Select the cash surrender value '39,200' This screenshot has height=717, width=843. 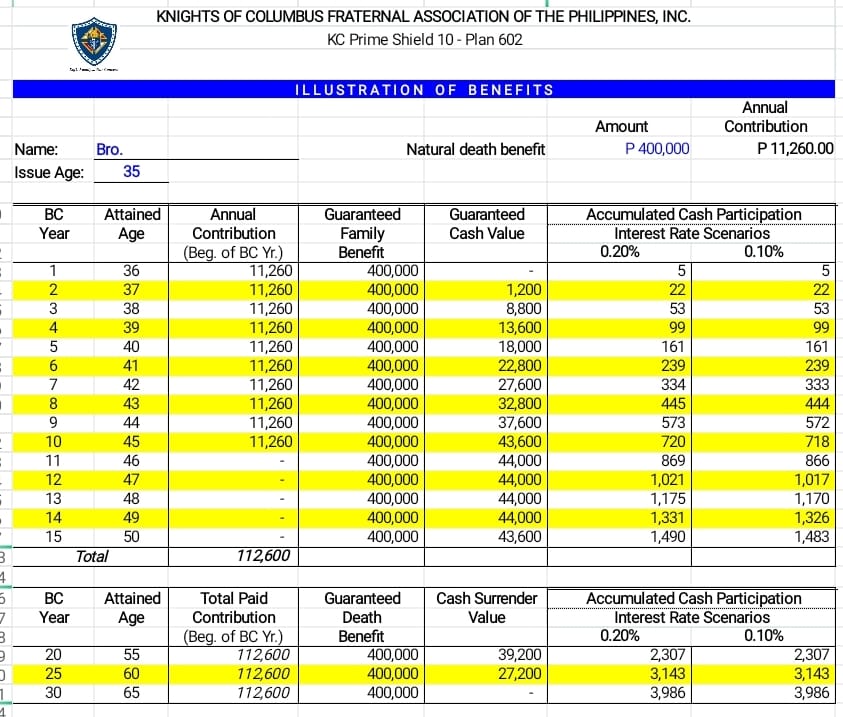(x=520, y=655)
